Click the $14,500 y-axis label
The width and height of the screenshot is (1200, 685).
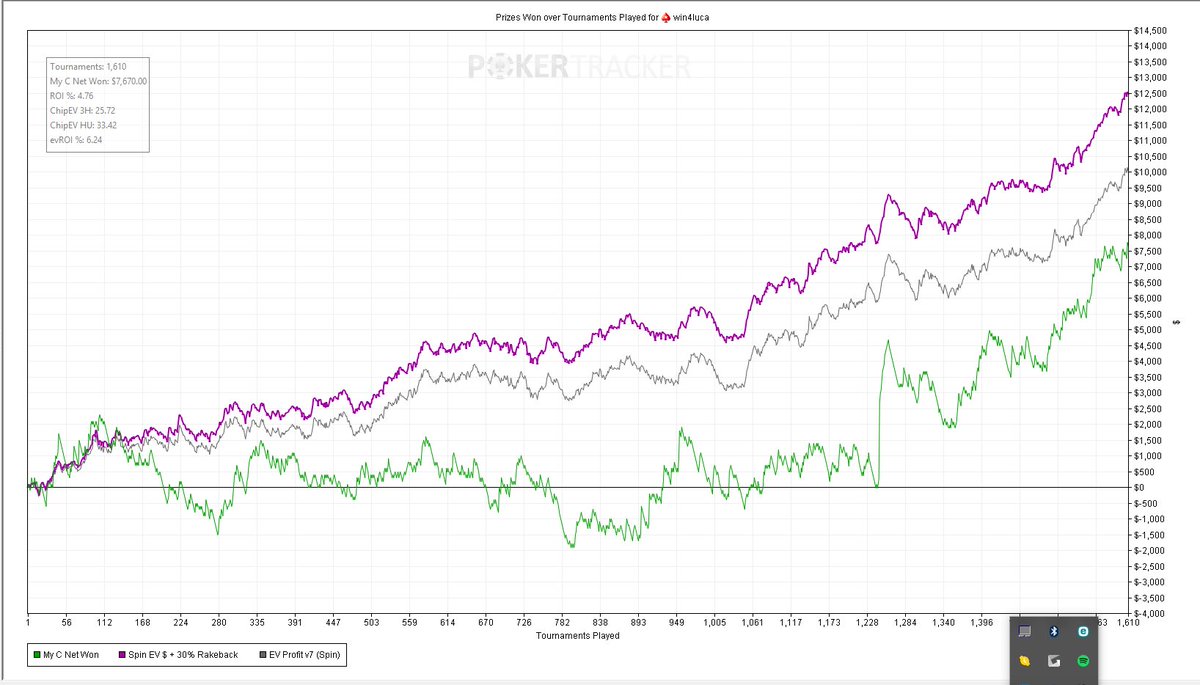point(1151,30)
